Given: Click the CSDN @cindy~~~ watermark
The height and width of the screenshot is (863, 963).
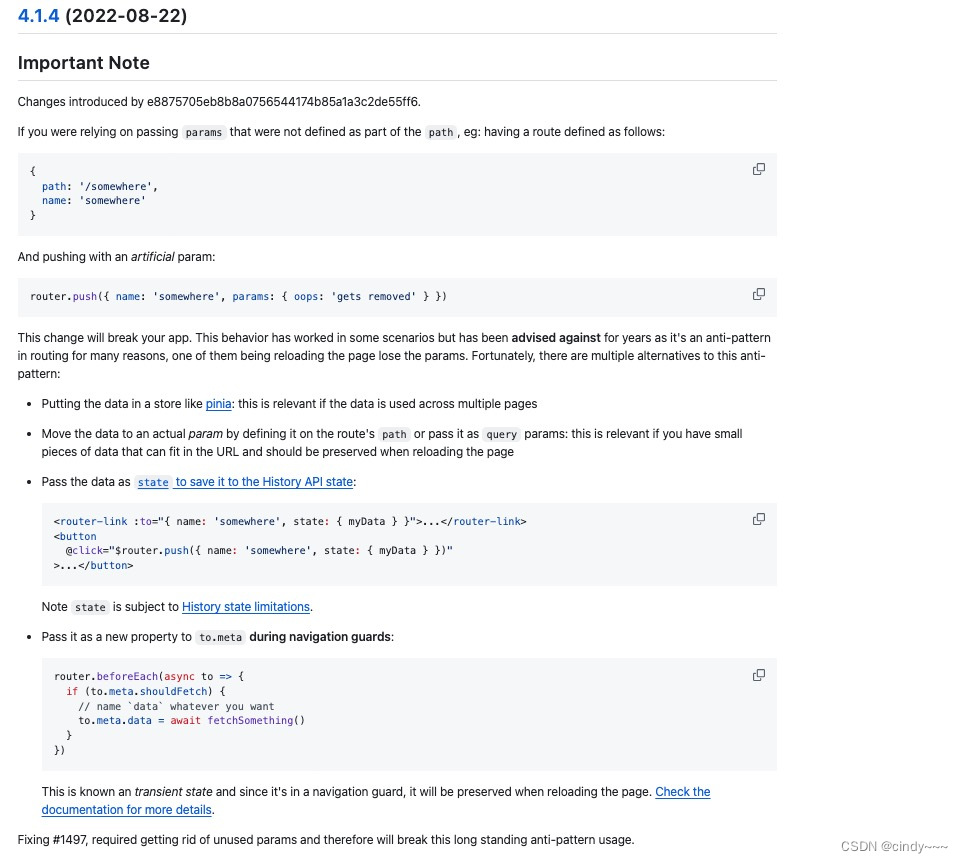Looking at the screenshot, I should (x=893, y=846).
